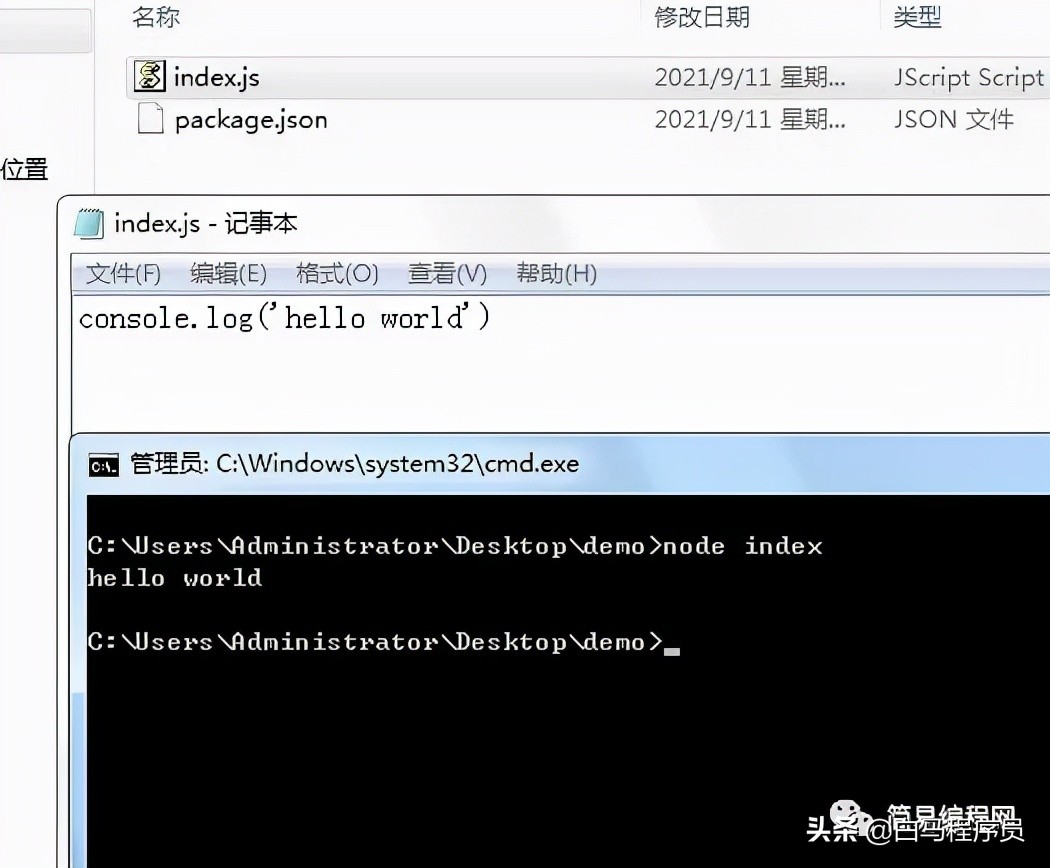Sort files by the 类型 column header
1050x868 pixels.
pyautogui.click(x=917, y=17)
